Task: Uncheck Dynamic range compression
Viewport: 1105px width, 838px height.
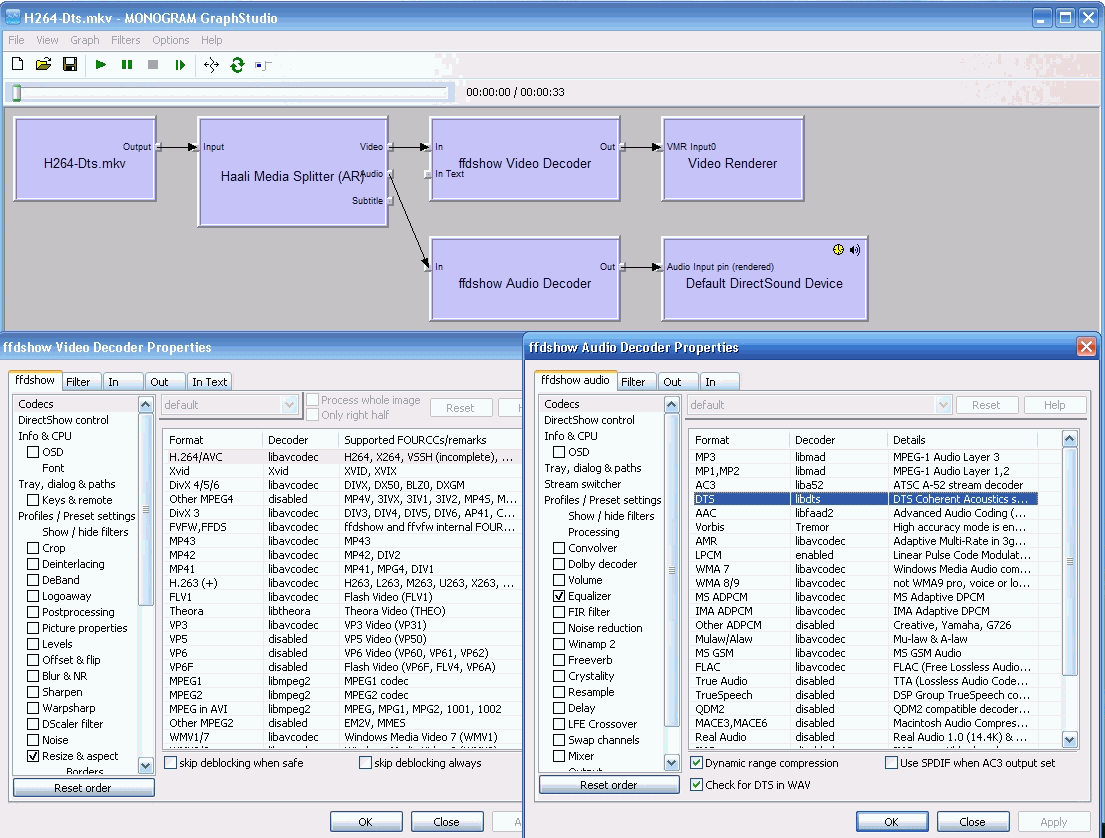Action: [x=696, y=763]
